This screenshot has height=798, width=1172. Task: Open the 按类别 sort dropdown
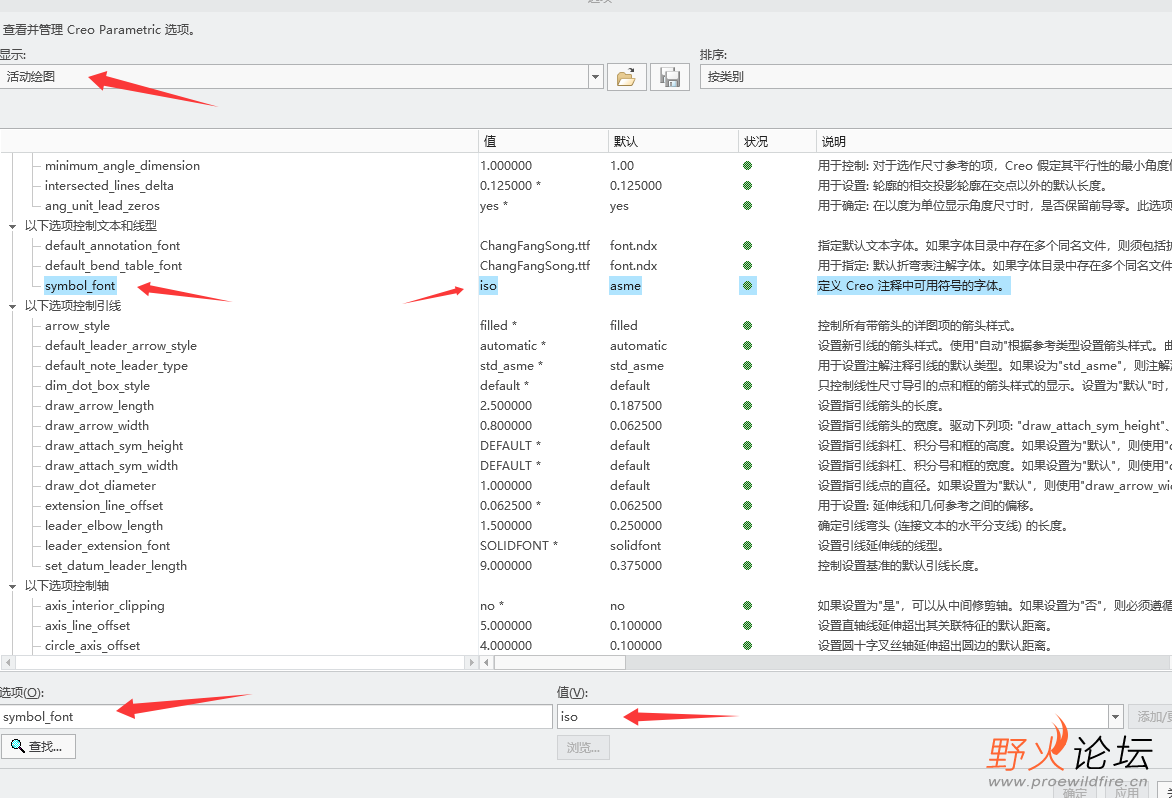(936, 77)
